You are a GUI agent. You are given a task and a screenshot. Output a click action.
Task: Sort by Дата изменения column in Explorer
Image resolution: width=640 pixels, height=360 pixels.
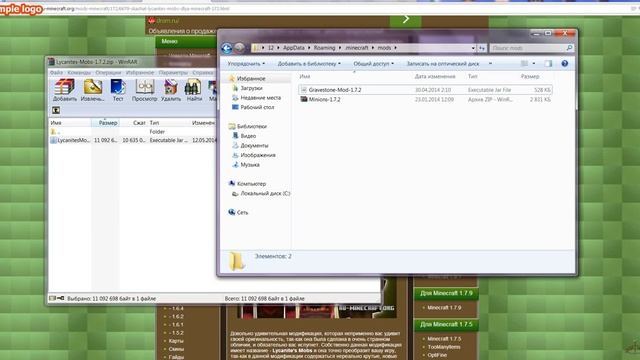tap(435, 76)
